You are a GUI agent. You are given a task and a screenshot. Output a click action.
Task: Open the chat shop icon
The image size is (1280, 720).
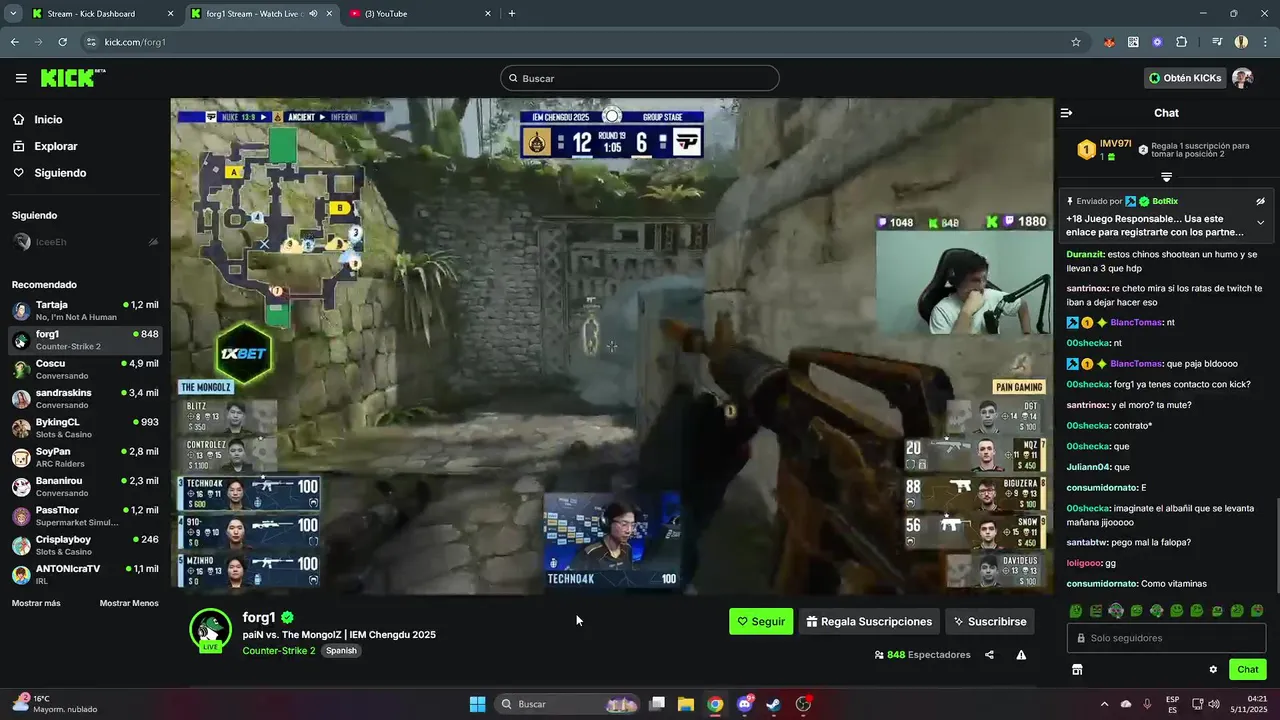coord(1077,669)
